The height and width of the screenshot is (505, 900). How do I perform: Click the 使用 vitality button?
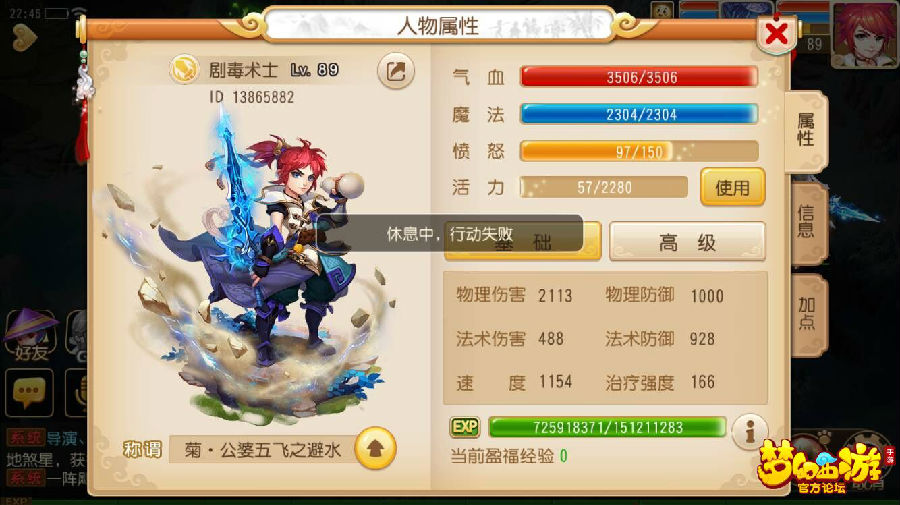732,187
